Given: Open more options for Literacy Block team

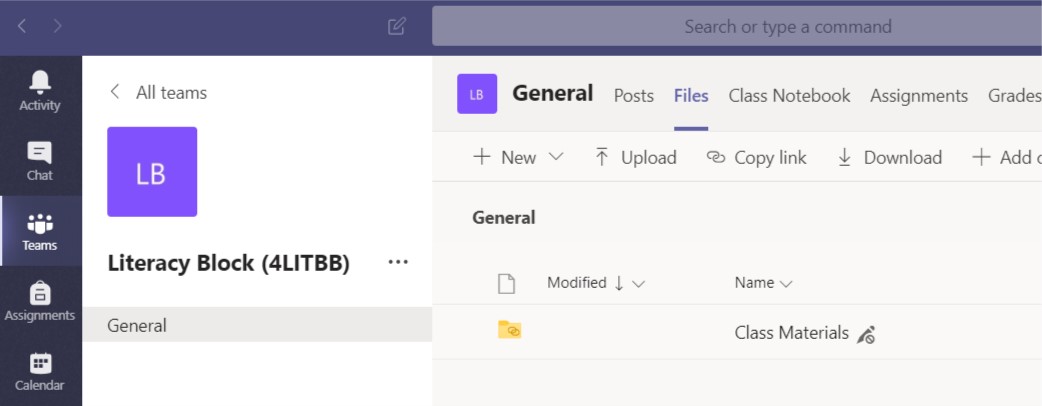Looking at the screenshot, I should (398, 262).
